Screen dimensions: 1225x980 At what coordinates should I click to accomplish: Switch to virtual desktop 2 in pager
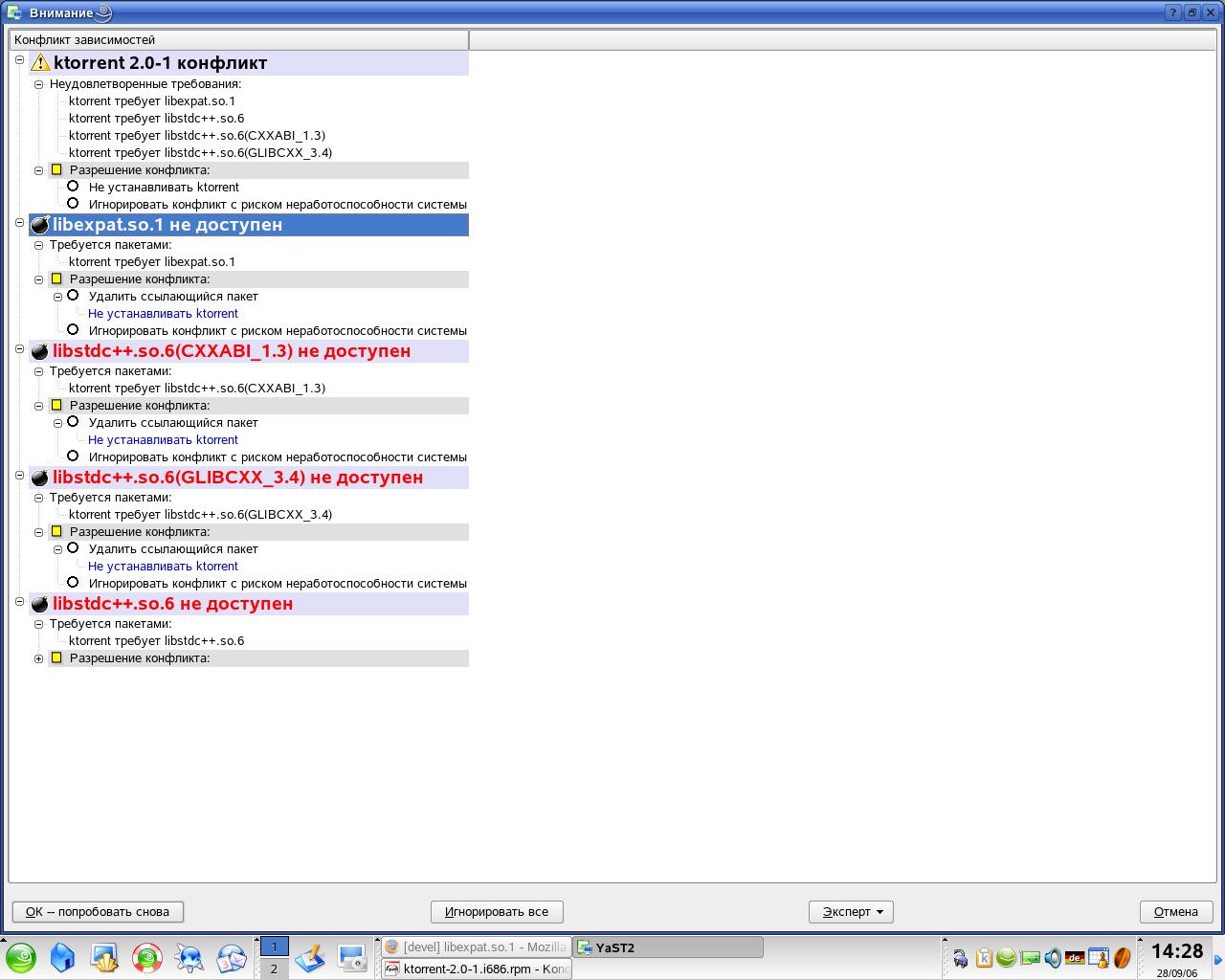(274, 969)
